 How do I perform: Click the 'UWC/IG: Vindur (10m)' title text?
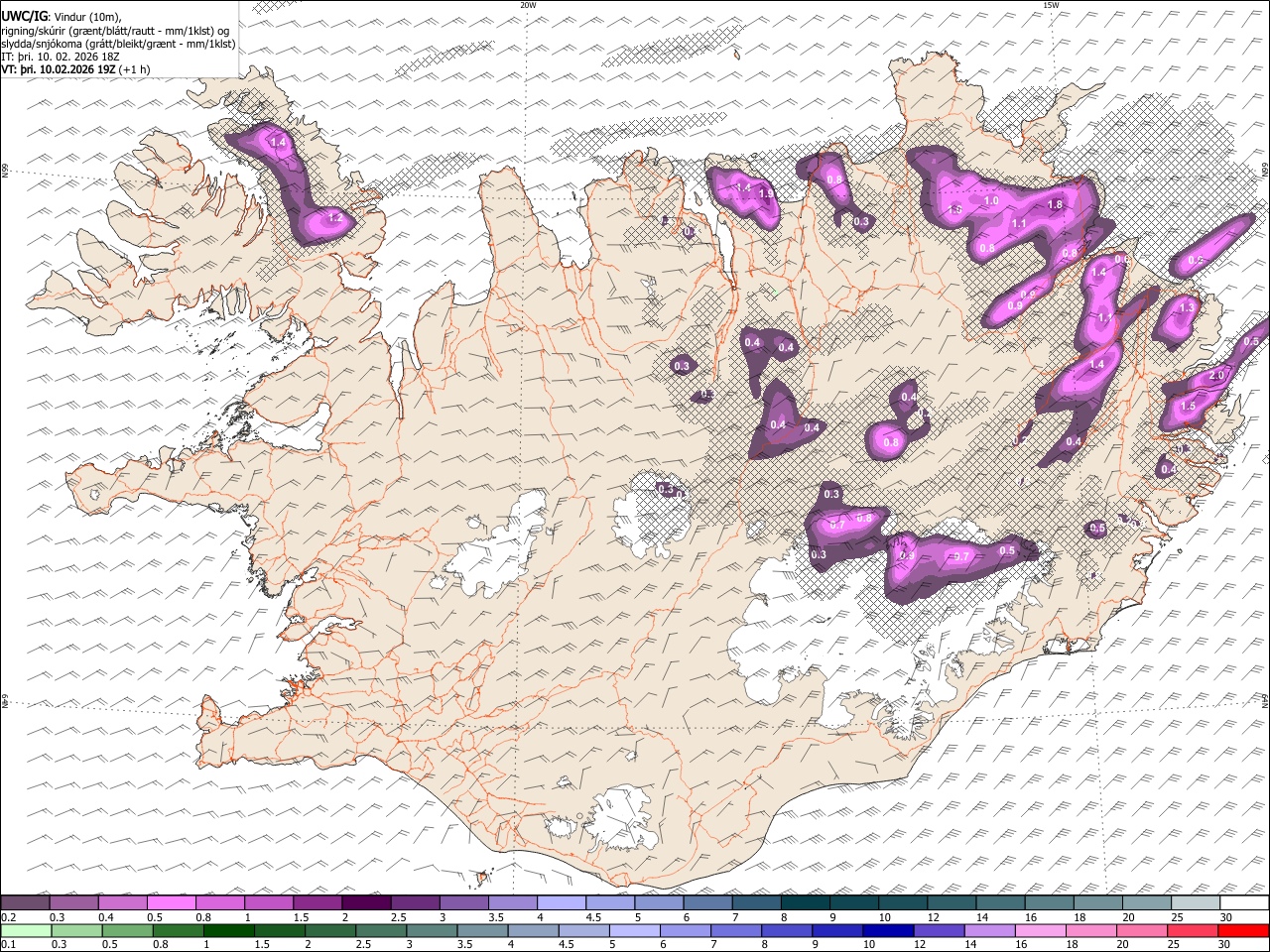[x=63, y=17]
